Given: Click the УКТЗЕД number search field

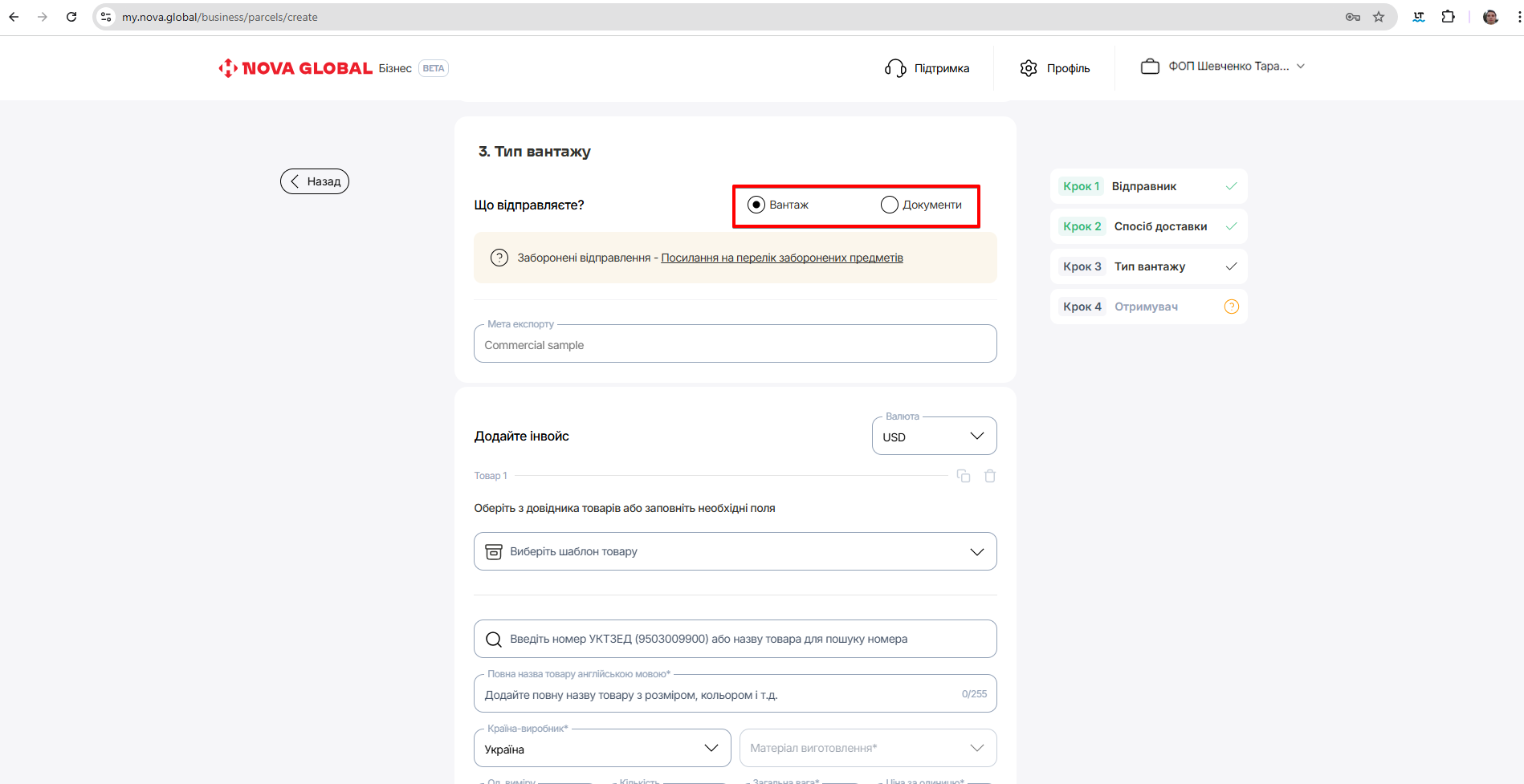Looking at the screenshot, I should 735,639.
